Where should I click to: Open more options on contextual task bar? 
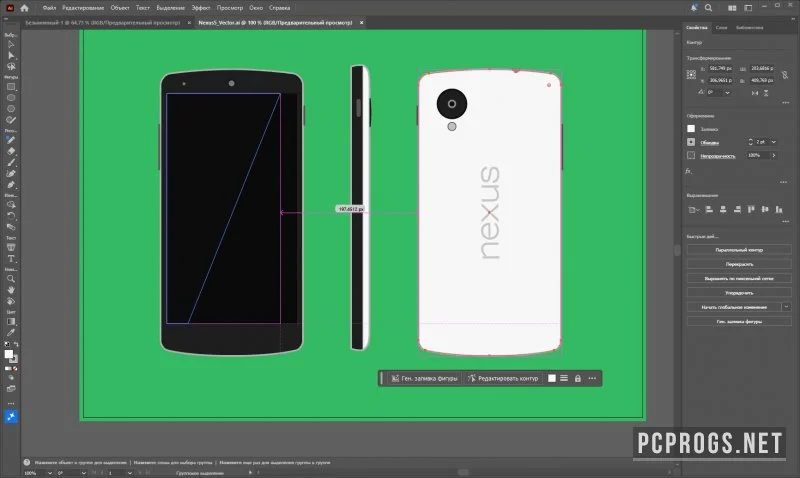point(592,379)
